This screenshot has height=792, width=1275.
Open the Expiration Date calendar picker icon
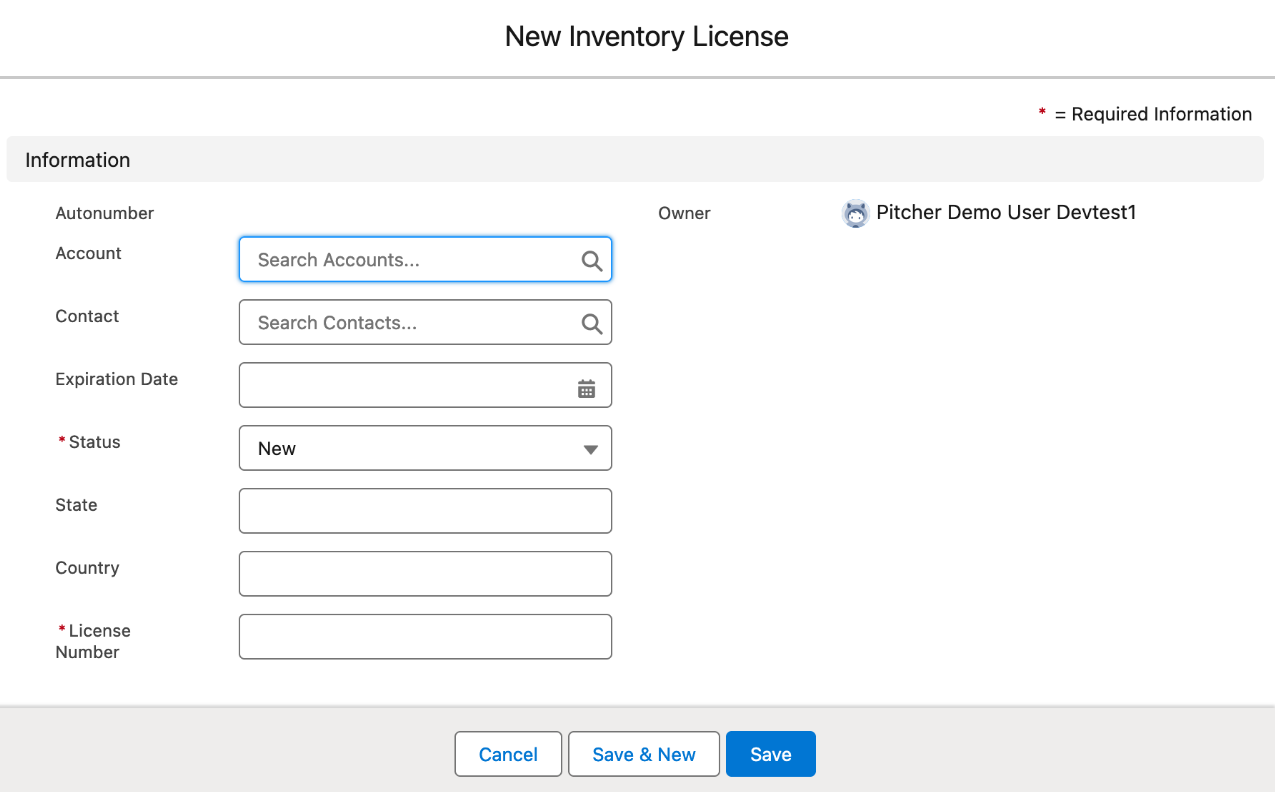pos(587,389)
